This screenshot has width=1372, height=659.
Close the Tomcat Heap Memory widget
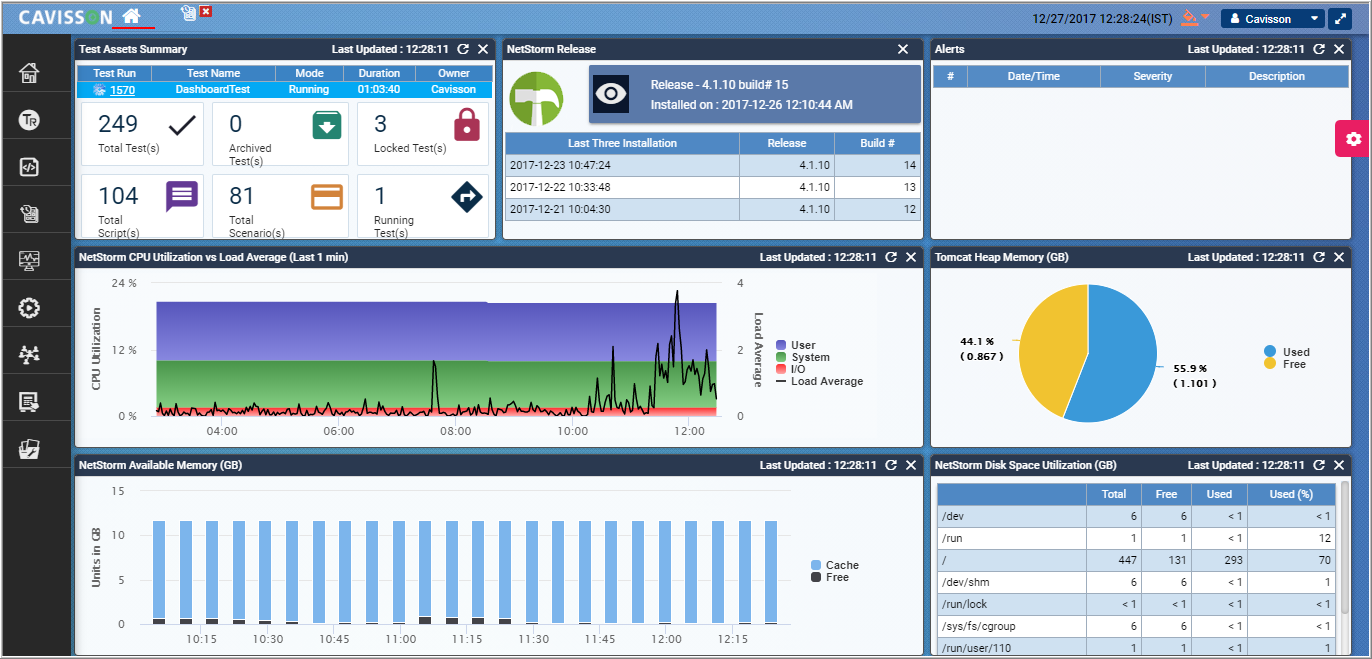(x=1339, y=257)
